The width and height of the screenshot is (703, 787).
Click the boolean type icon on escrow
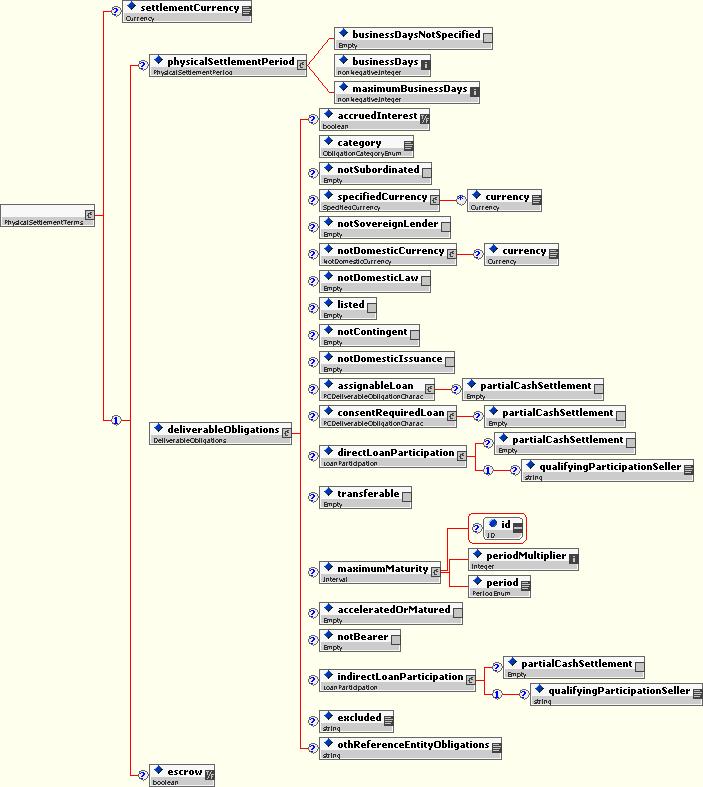[210, 774]
